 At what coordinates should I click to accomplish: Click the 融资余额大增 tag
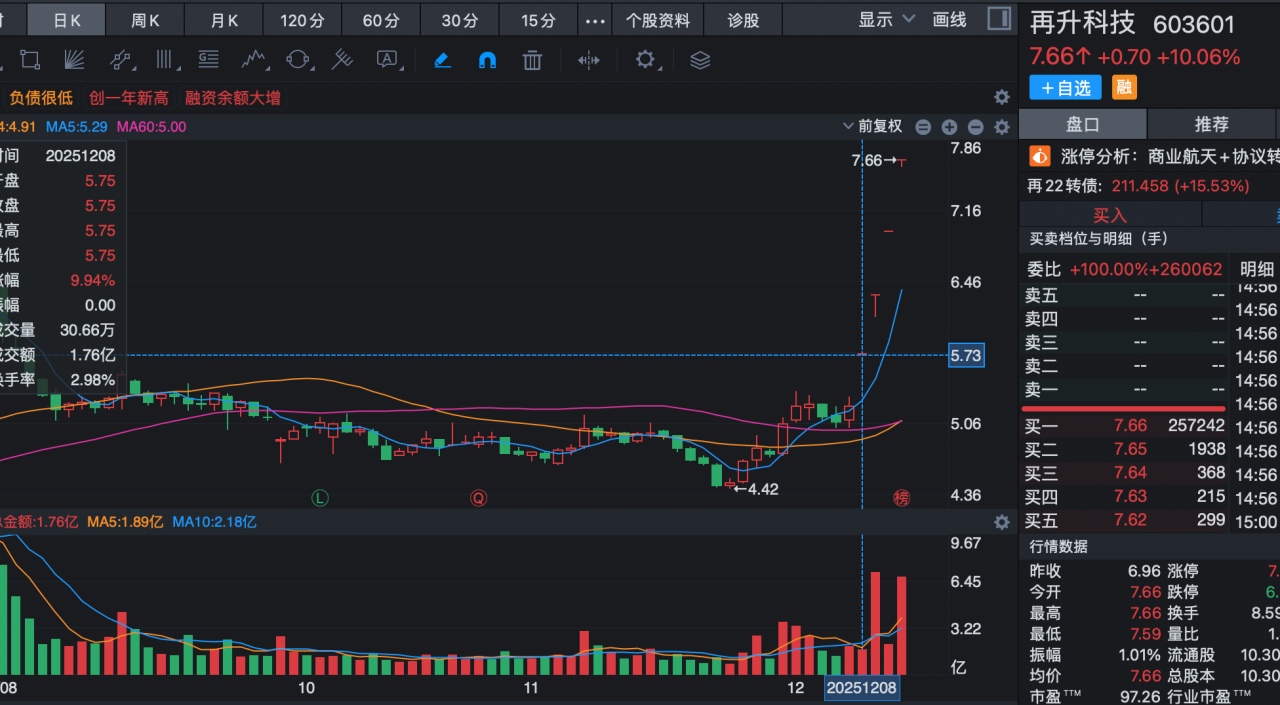[233, 98]
